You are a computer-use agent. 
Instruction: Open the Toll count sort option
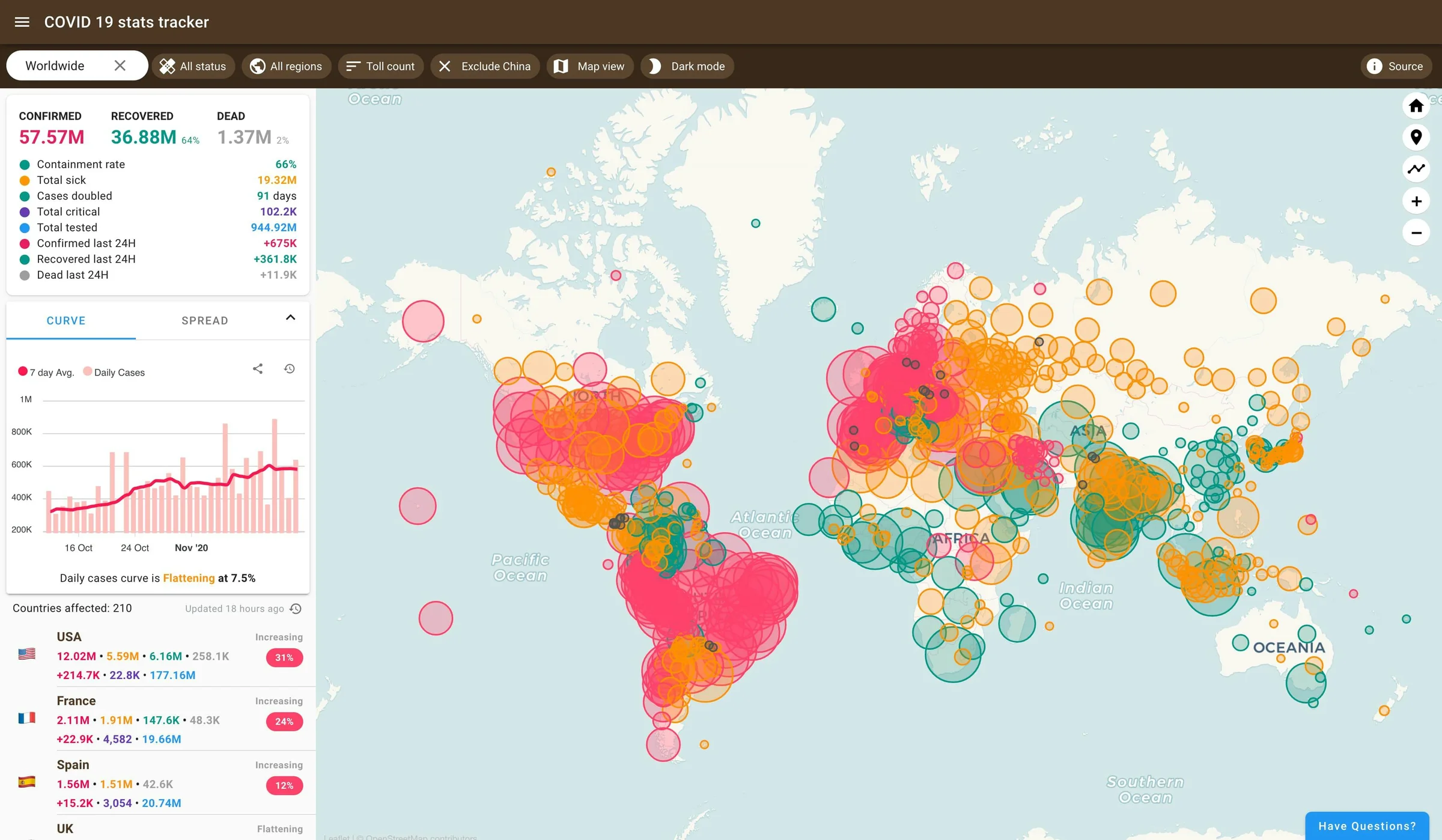point(380,66)
